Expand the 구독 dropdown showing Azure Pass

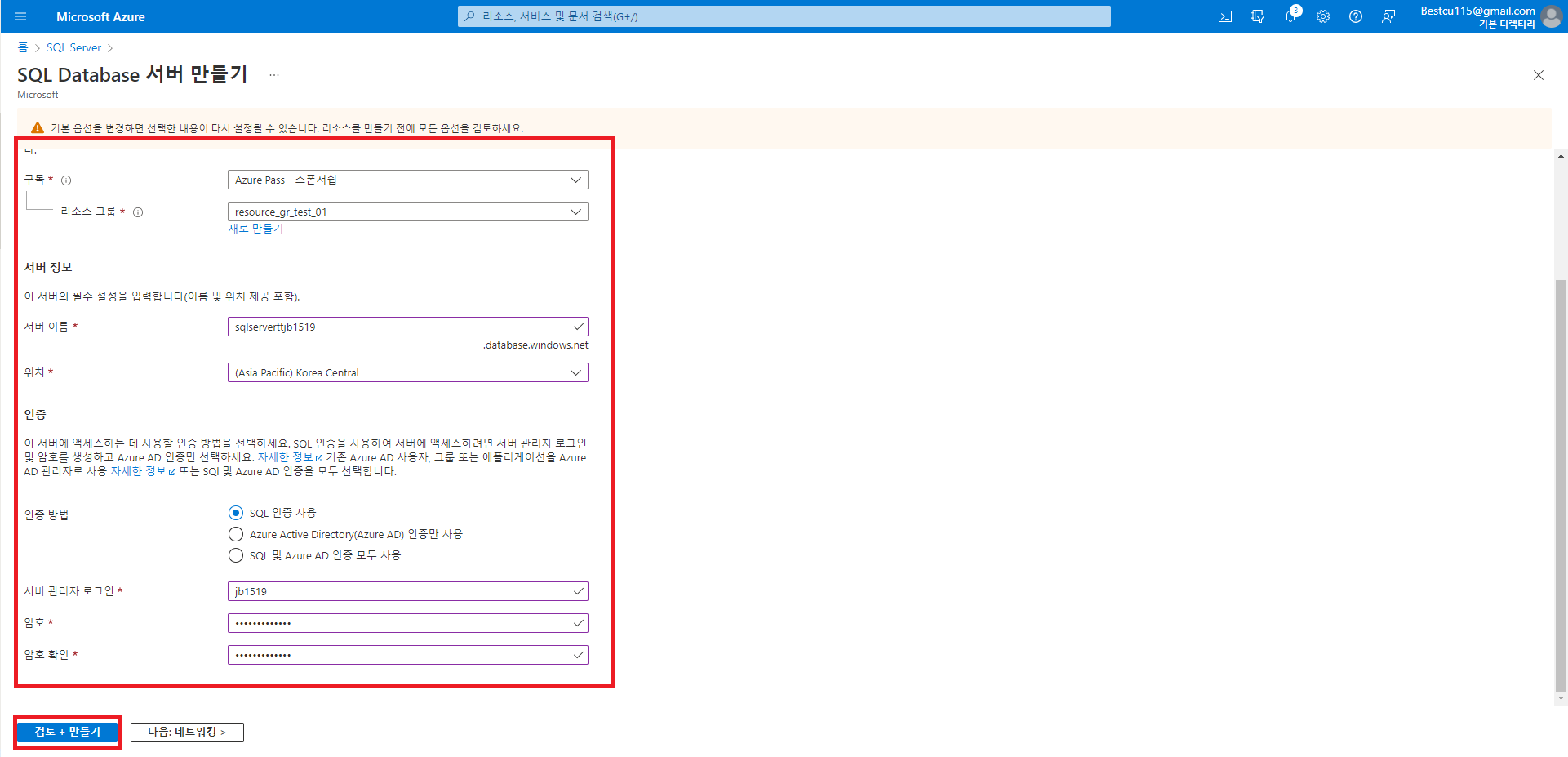point(408,180)
